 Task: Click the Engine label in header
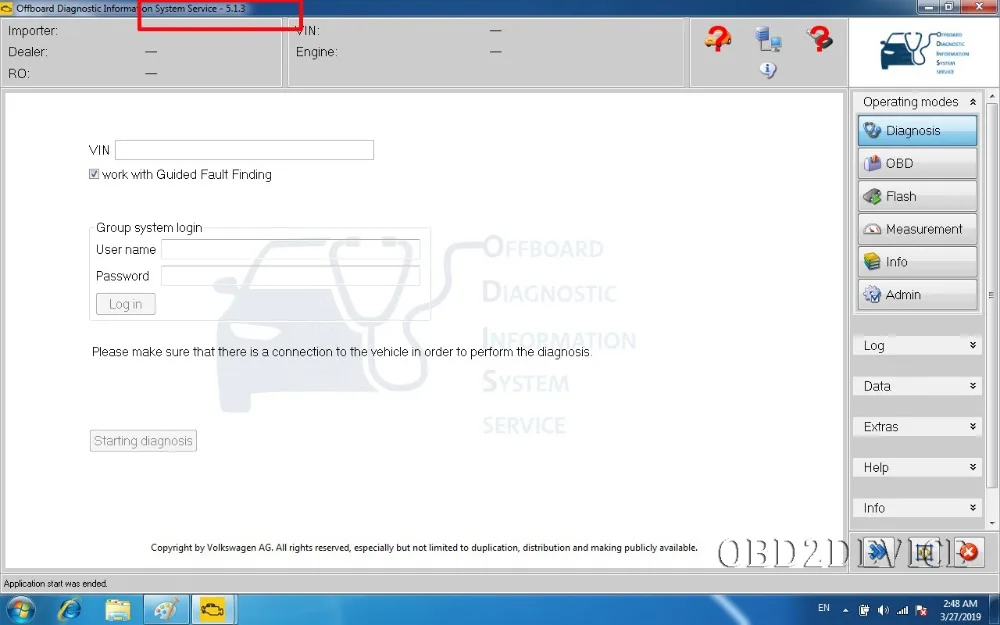[316, 52]
